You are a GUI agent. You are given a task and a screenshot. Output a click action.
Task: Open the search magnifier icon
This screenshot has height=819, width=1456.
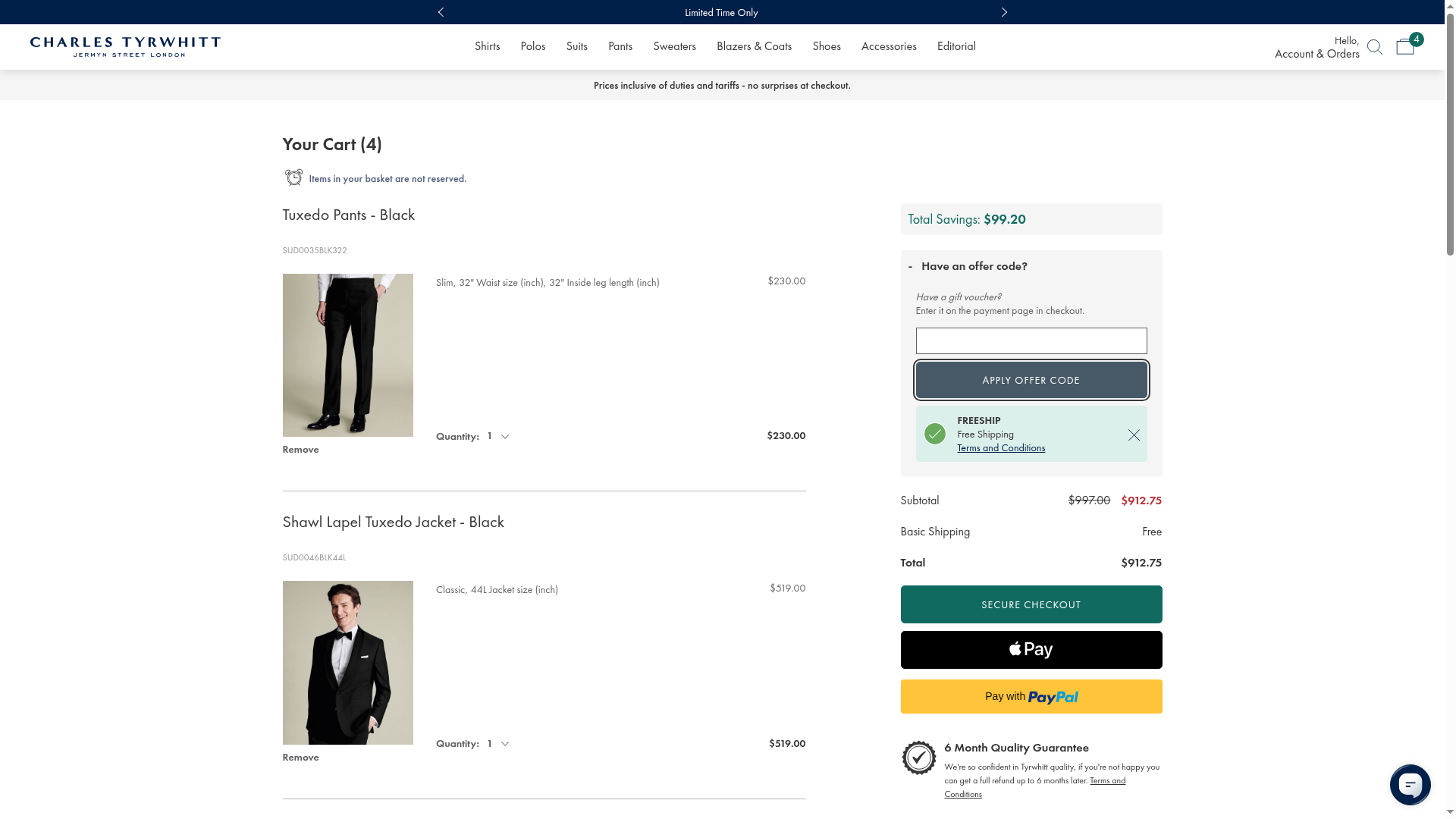[1374, 47]
